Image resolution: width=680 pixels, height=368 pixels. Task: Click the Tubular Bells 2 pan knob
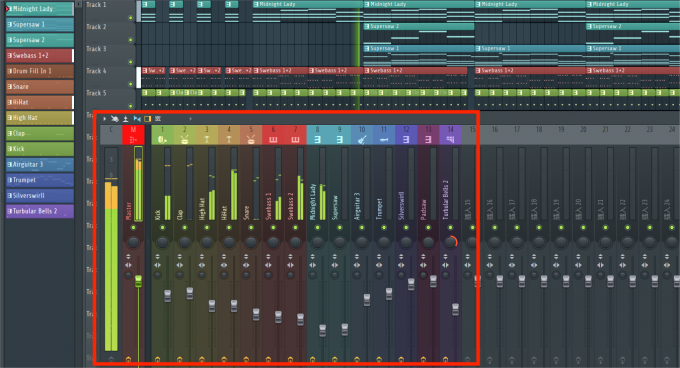450,242
